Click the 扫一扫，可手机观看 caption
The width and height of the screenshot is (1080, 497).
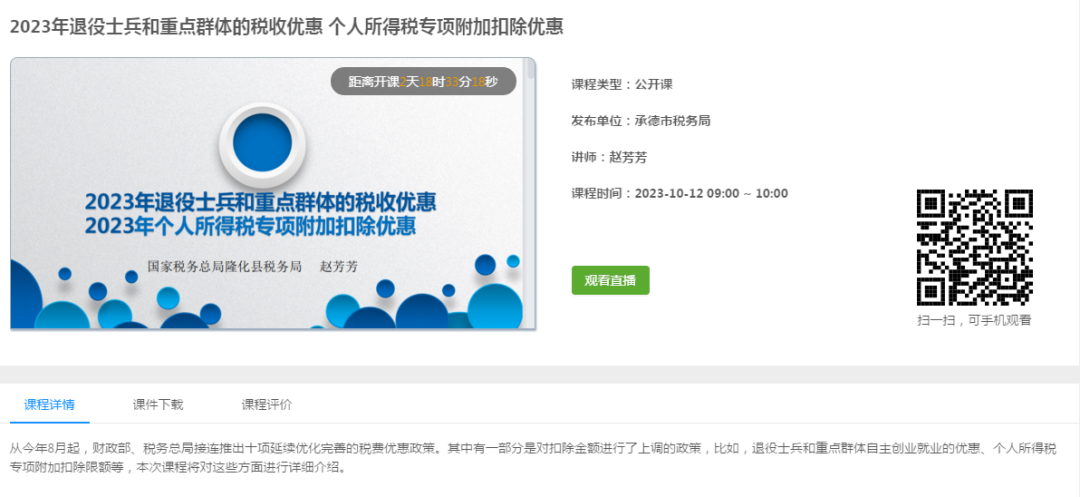pos(975,320)
